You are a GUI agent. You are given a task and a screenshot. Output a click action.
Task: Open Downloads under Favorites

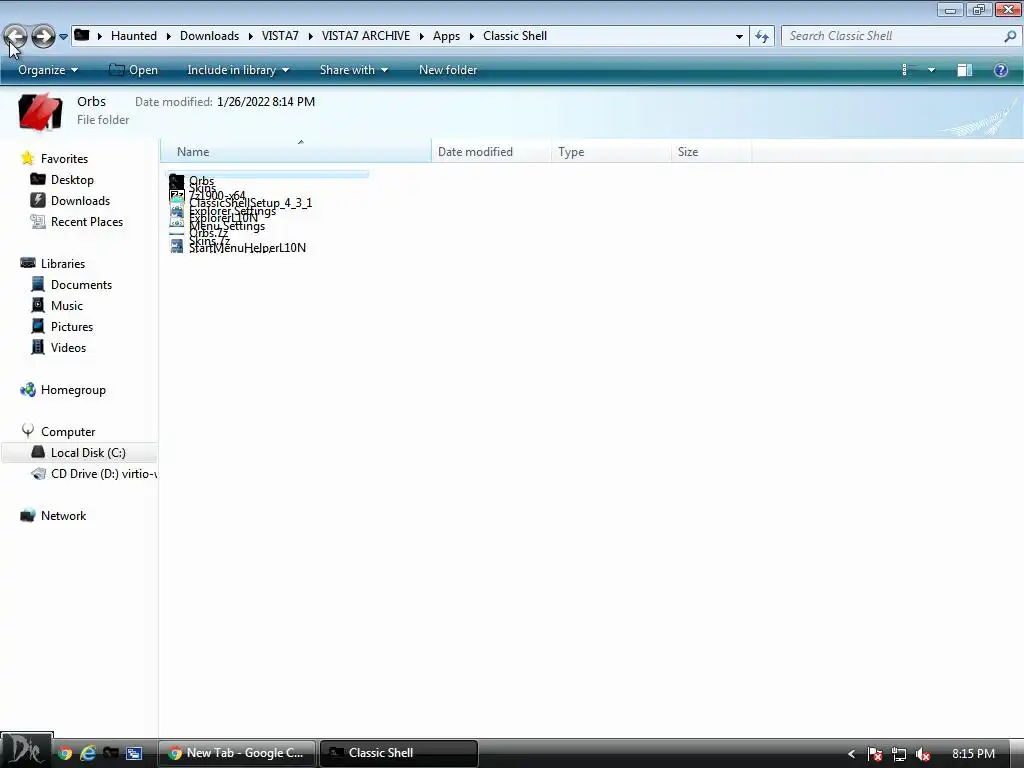click(x=80, y=200)
